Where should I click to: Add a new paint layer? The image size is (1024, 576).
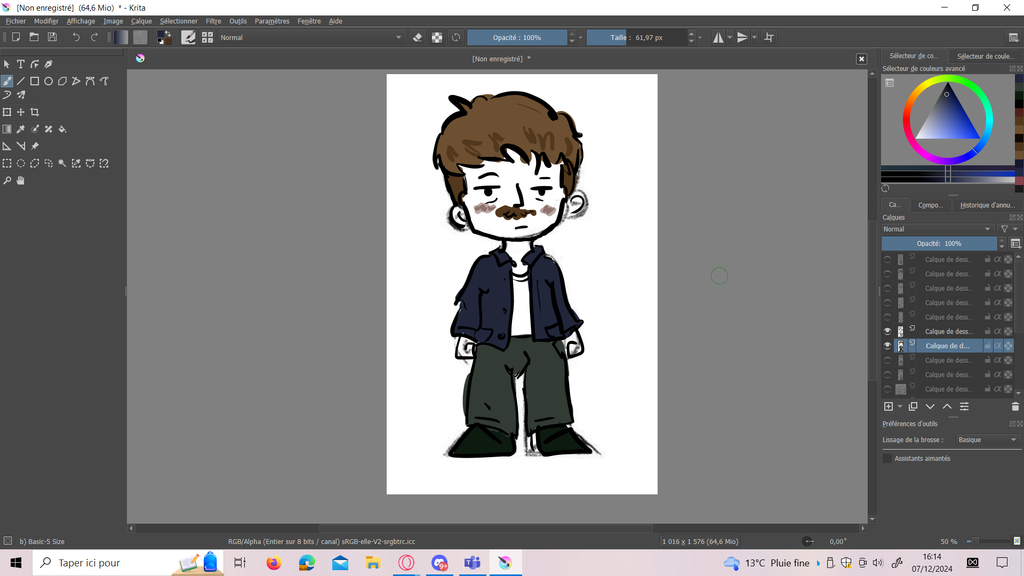[x=888, y=406]
